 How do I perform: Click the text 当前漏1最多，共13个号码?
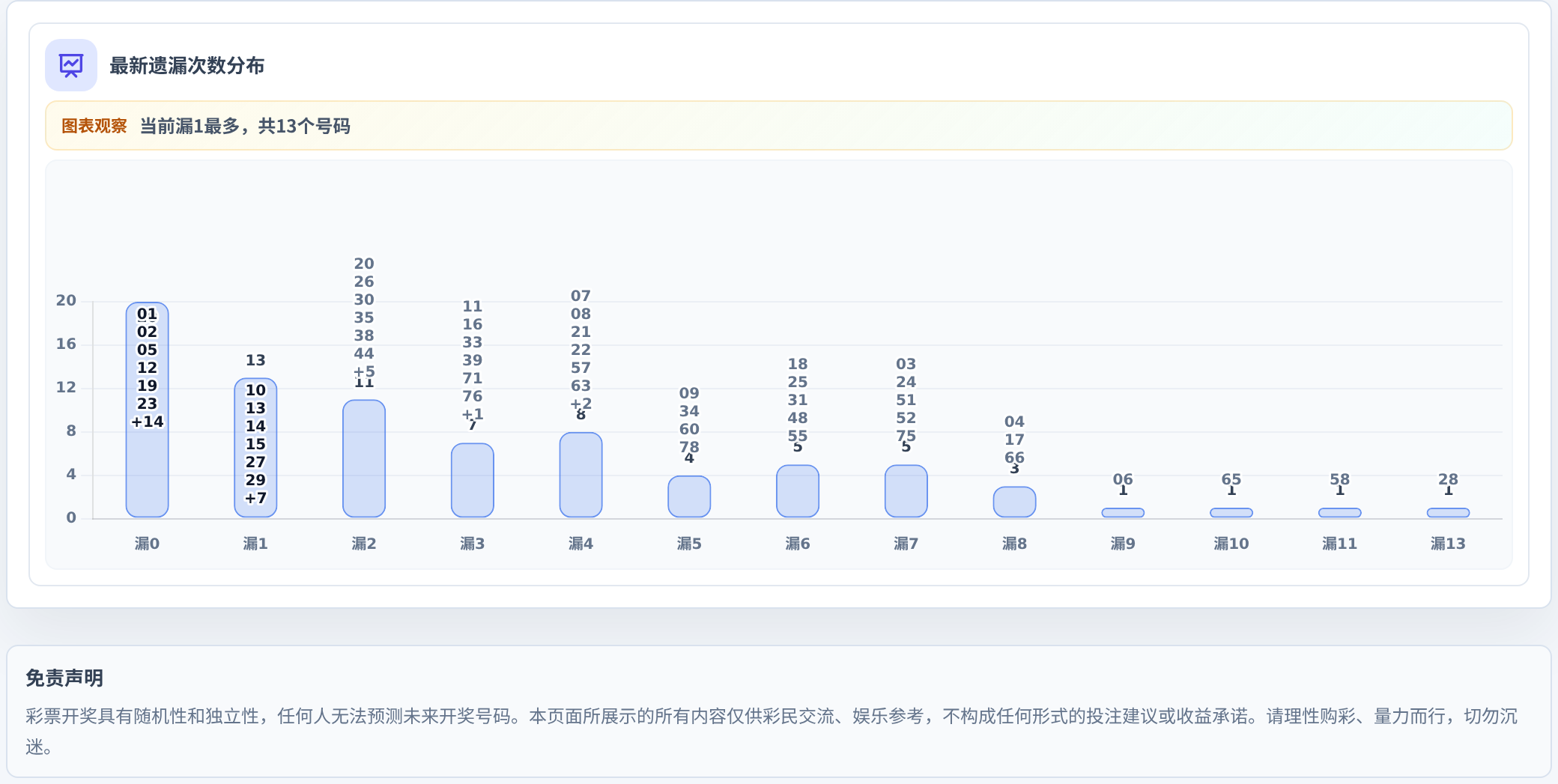(x=245, y=126)
